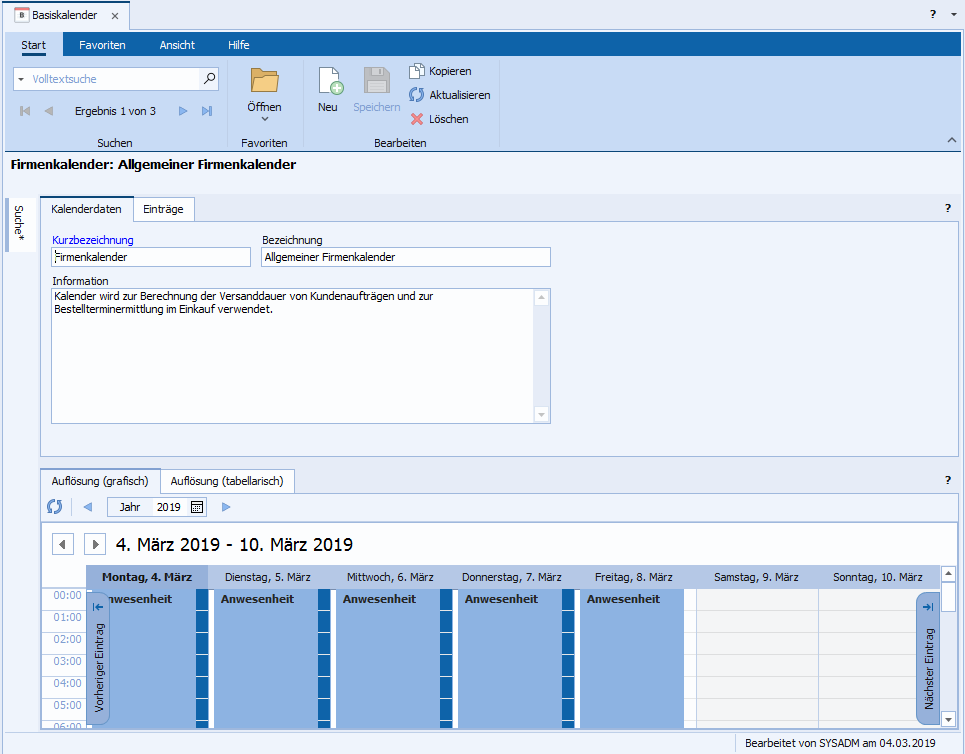Open the Öffnen favorites dropdown
The height and width of the screenshot is (754, 965).
[x=264, y=119]
